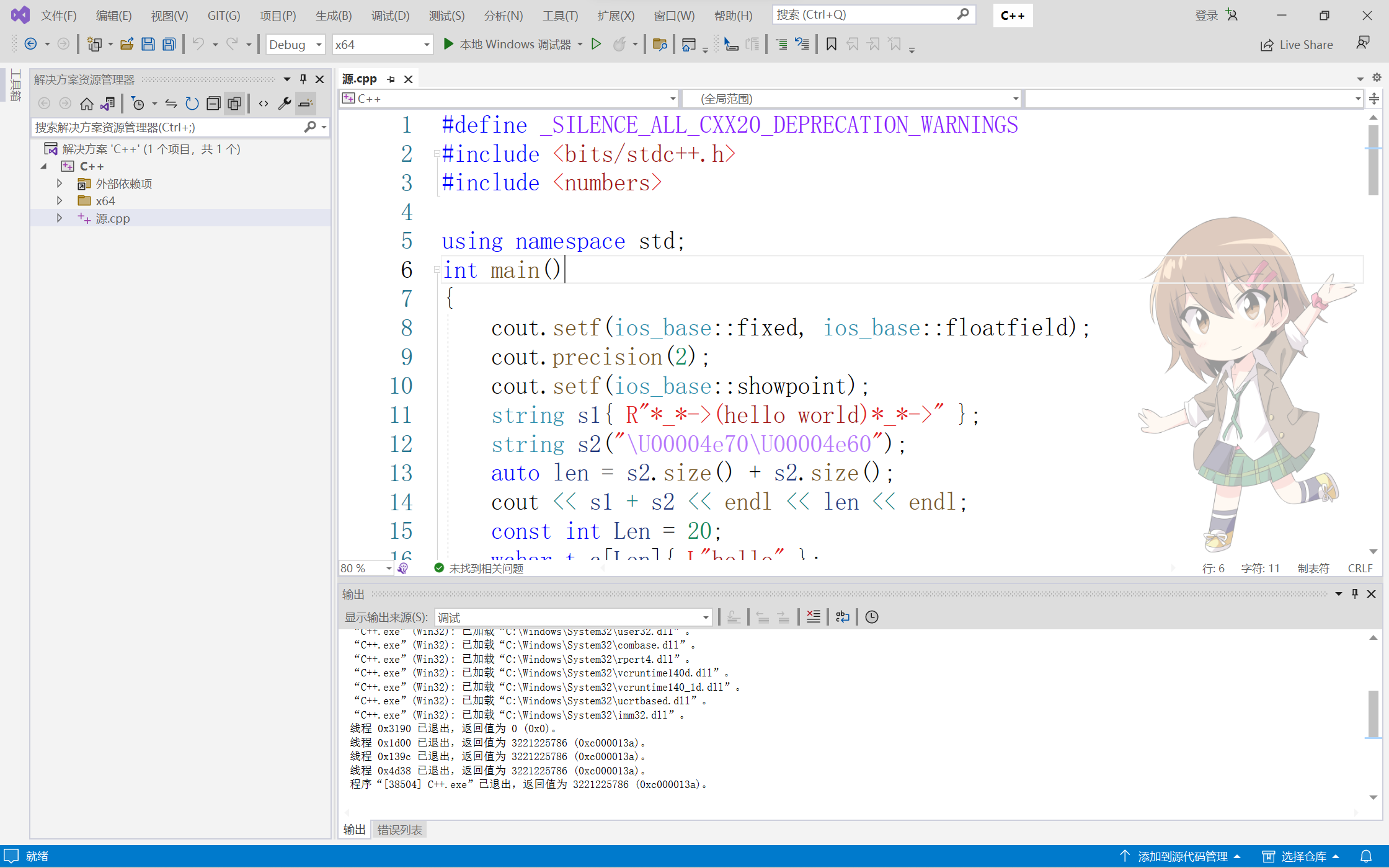1389x868 pixels.
Task: Click the Toggle Bookmark icon
Action: tap(832, 44)
